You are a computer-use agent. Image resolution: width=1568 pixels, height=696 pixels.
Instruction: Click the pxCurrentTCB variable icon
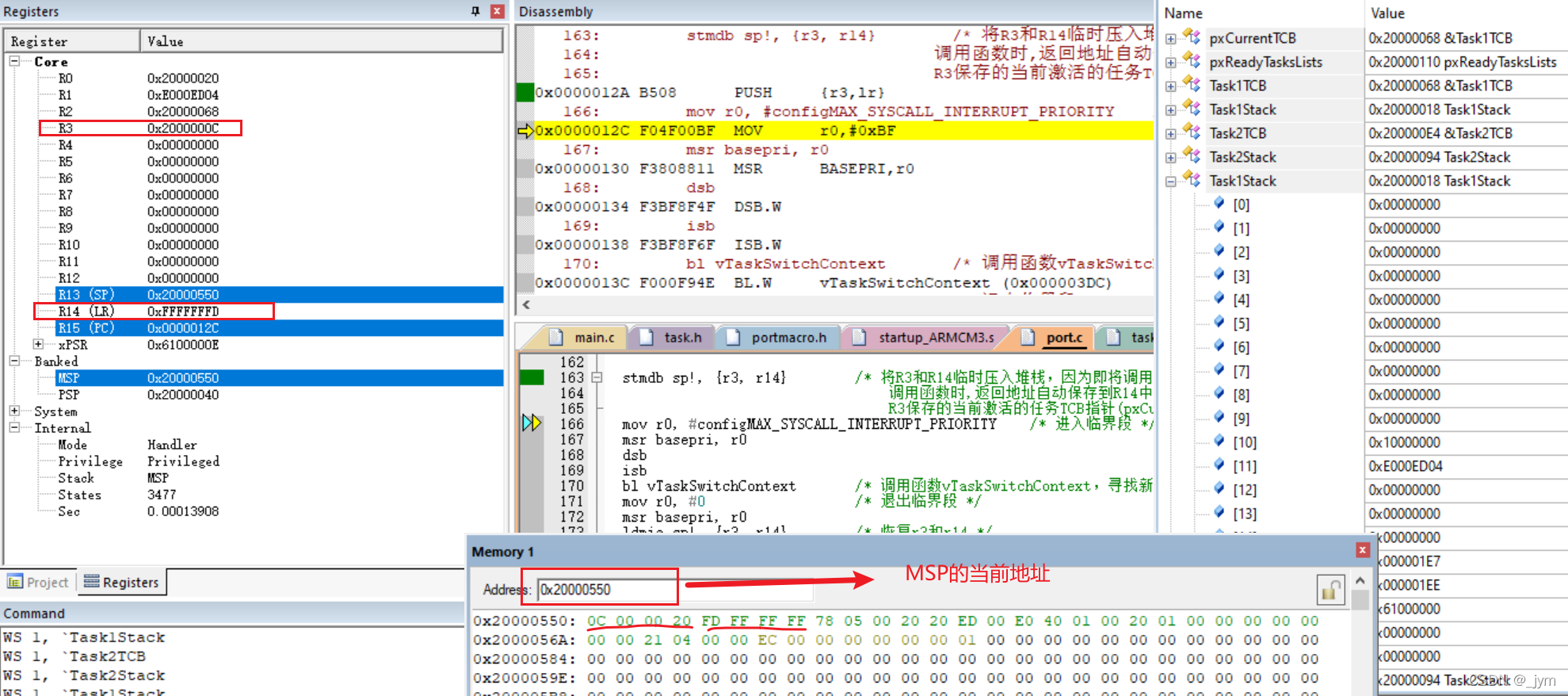1192,36
